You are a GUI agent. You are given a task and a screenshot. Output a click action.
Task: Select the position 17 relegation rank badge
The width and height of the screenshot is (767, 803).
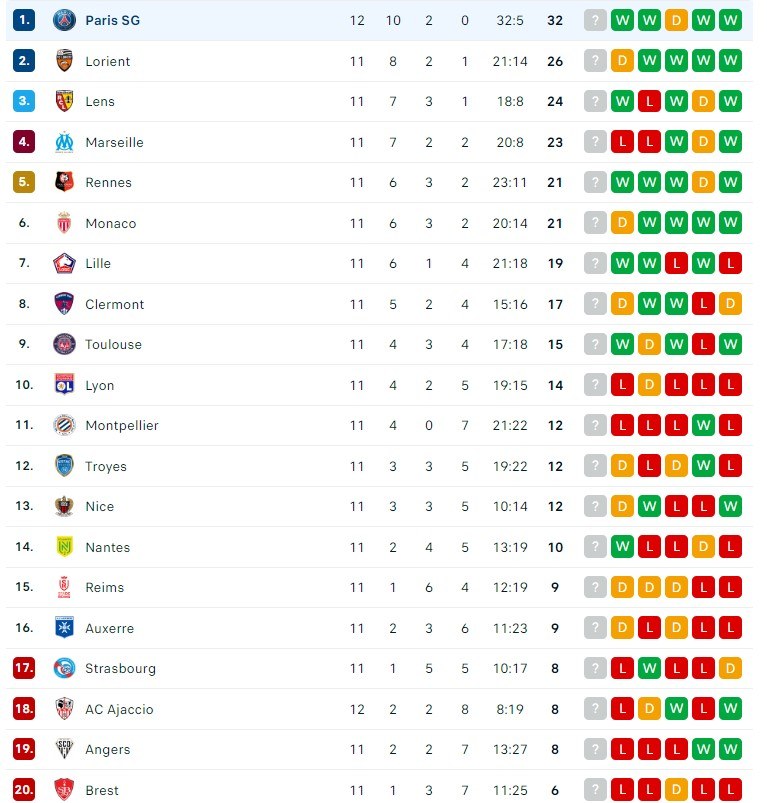click(x=24, y=668)
